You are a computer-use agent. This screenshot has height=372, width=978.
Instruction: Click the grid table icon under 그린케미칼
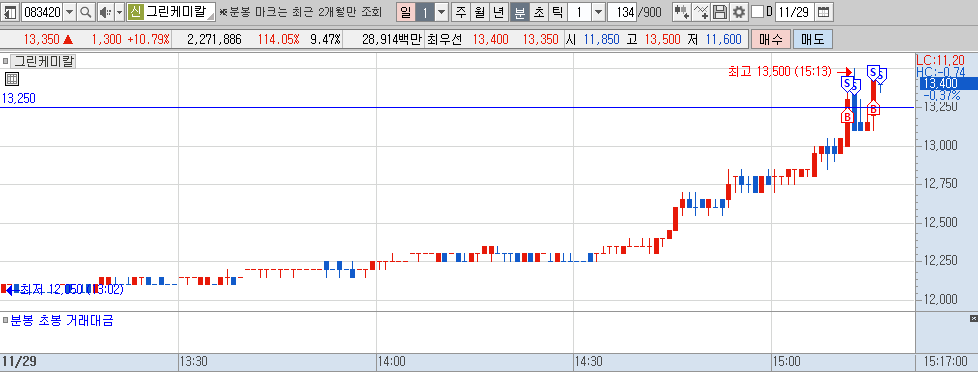coord(11,79)
